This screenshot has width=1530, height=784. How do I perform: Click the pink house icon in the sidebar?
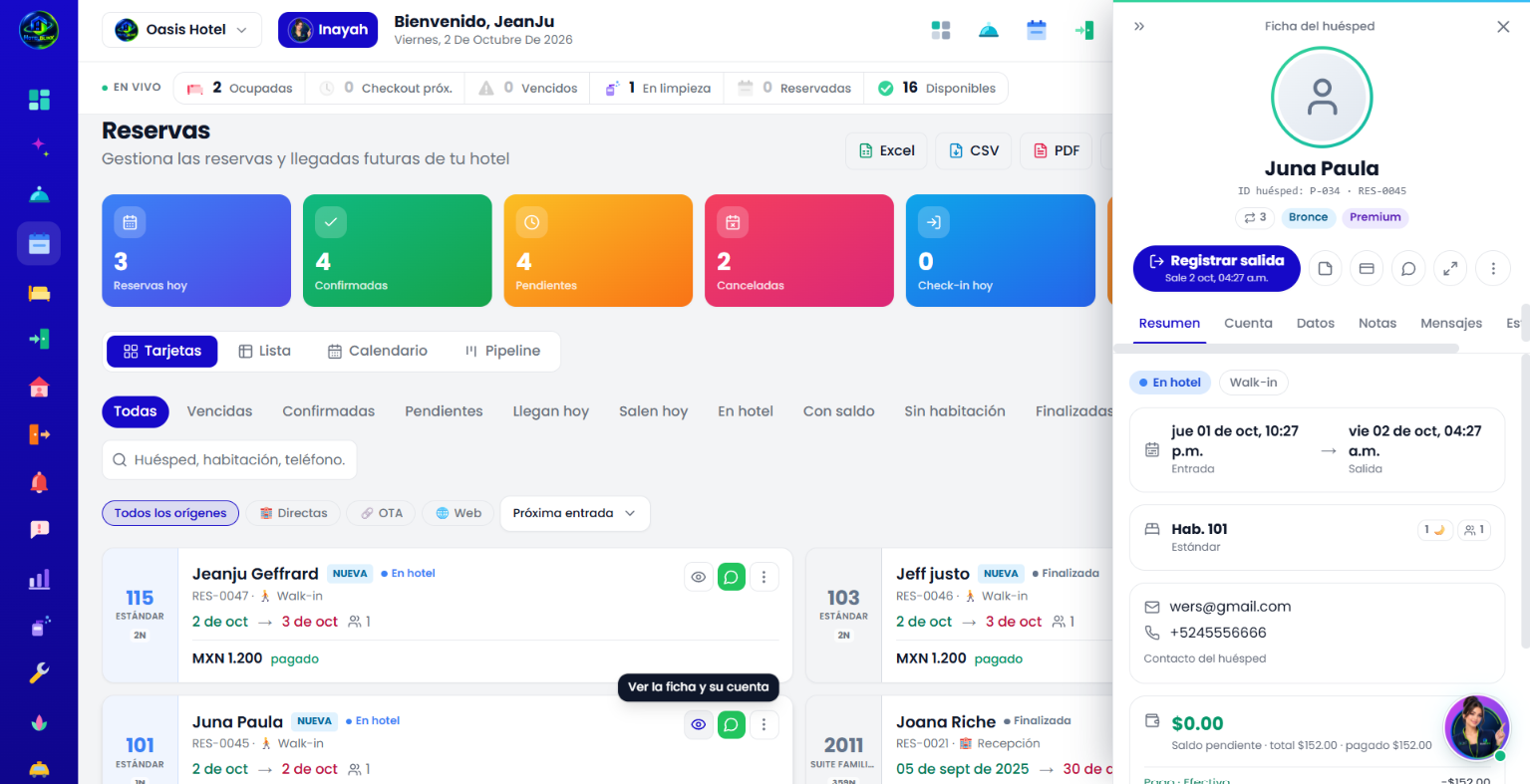[39, 388]
